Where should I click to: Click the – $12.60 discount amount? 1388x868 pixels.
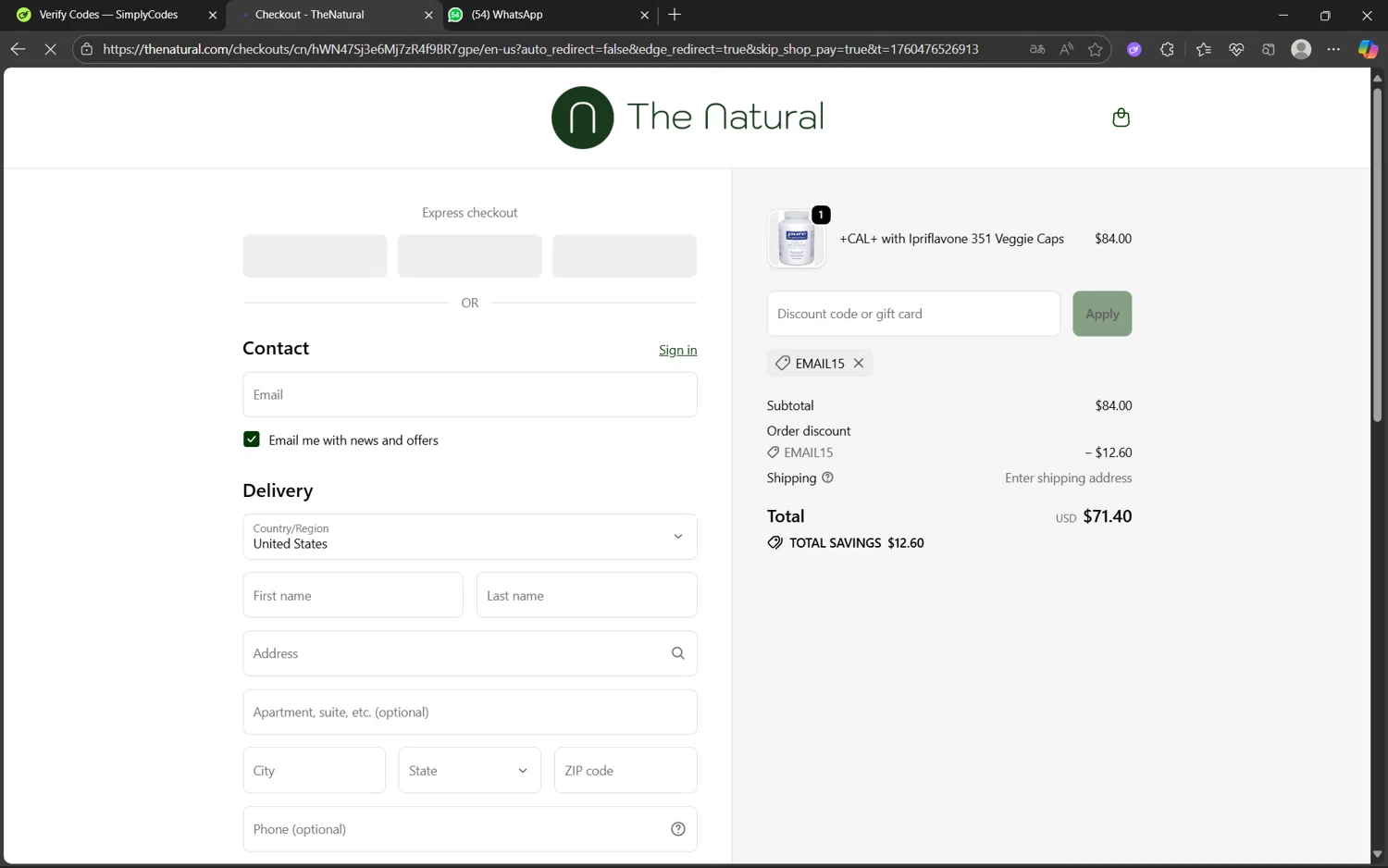pos(1108,453)
